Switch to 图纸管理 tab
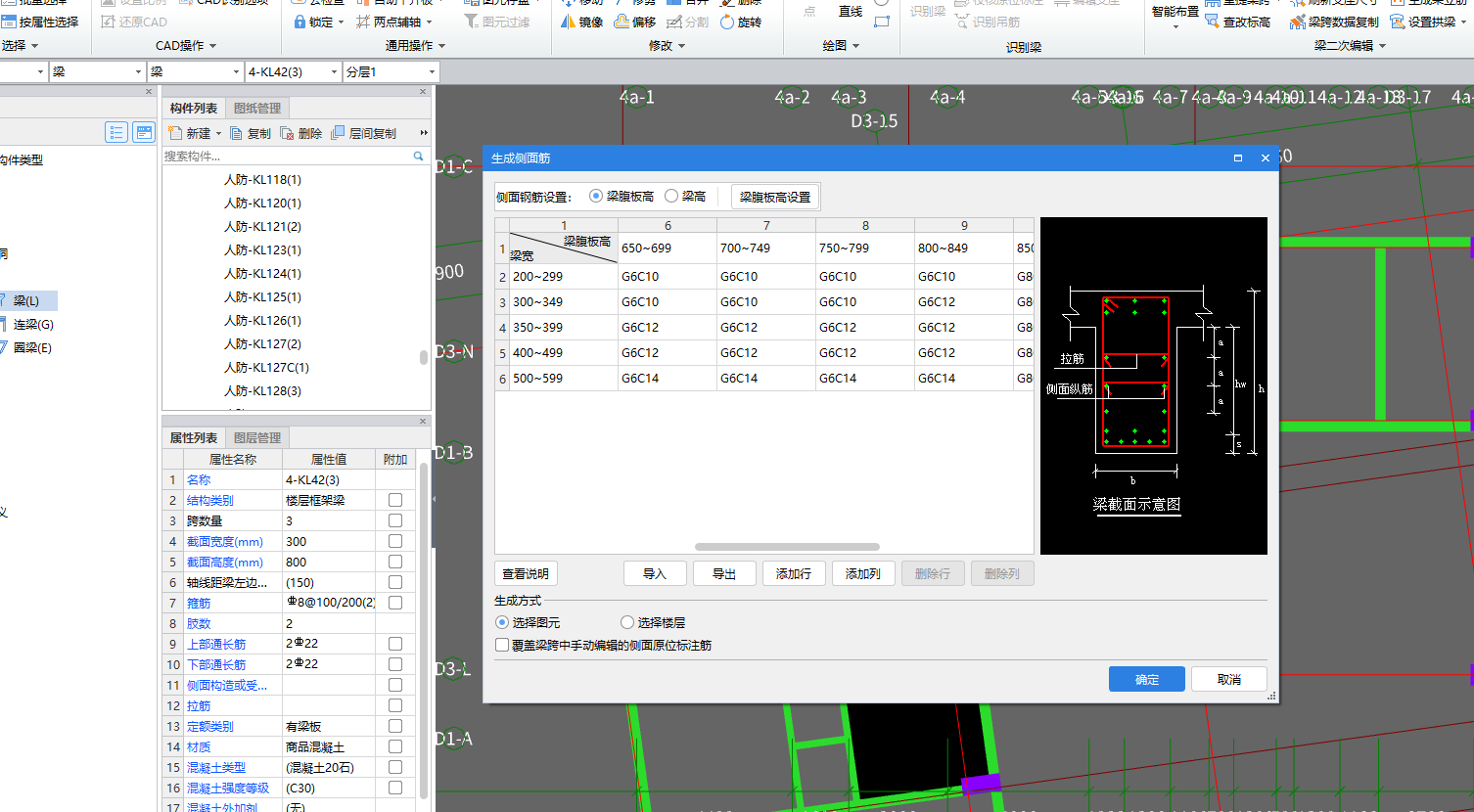Viewport: 1474px width, 812px height. point(257,109)
